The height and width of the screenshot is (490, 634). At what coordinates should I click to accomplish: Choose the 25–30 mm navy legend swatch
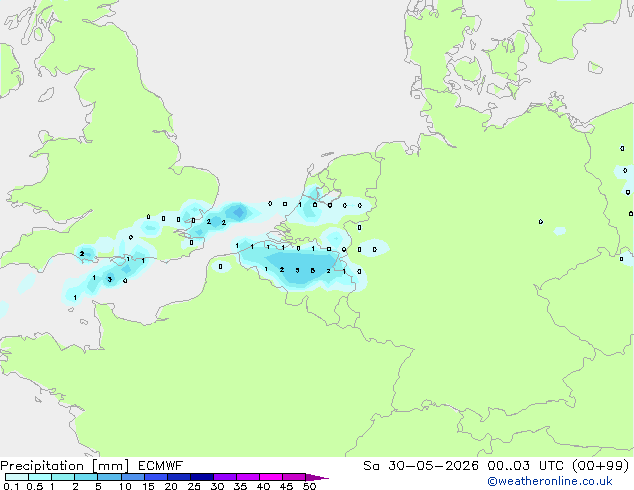[201, 477]
